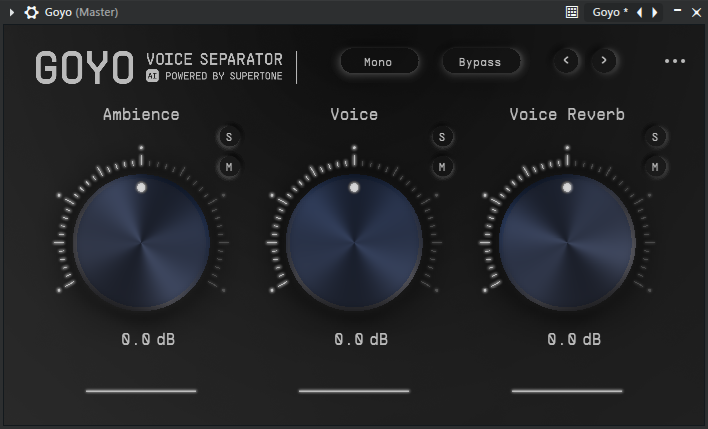Toggle the Bypass button
Image resolution: width=708 pixels, height=429 pixels.
[x=481, y=62]
